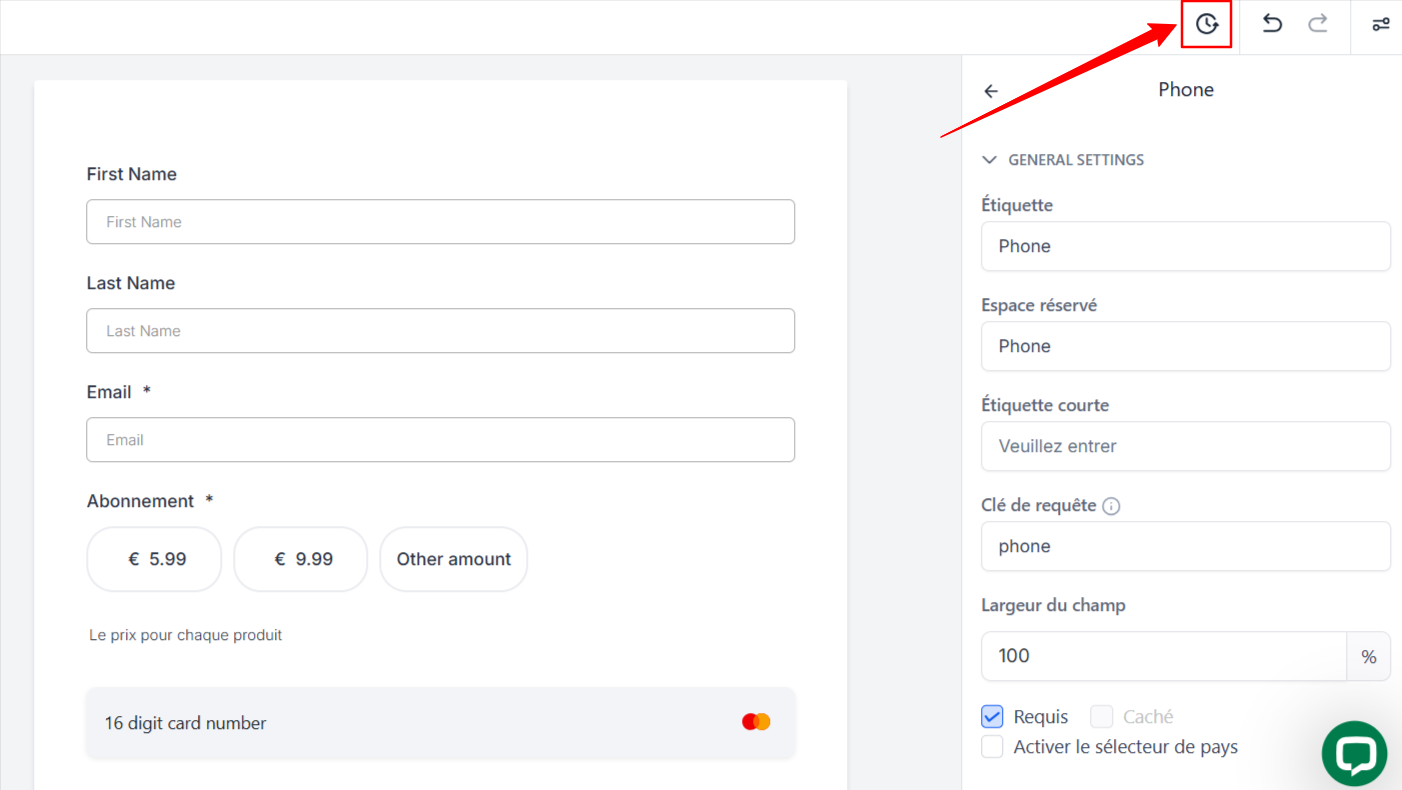Go back using the left arrow

click(x=991, y=91)
